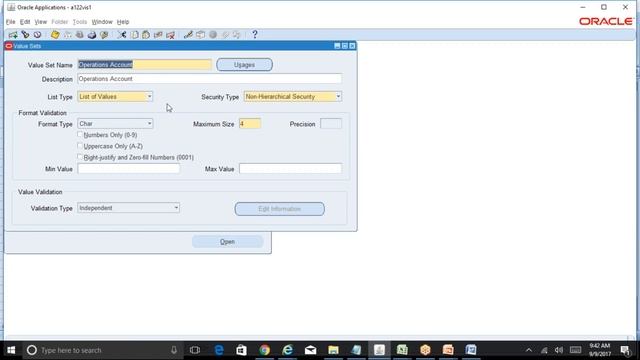Click the Edit Information button

[280, 209]
